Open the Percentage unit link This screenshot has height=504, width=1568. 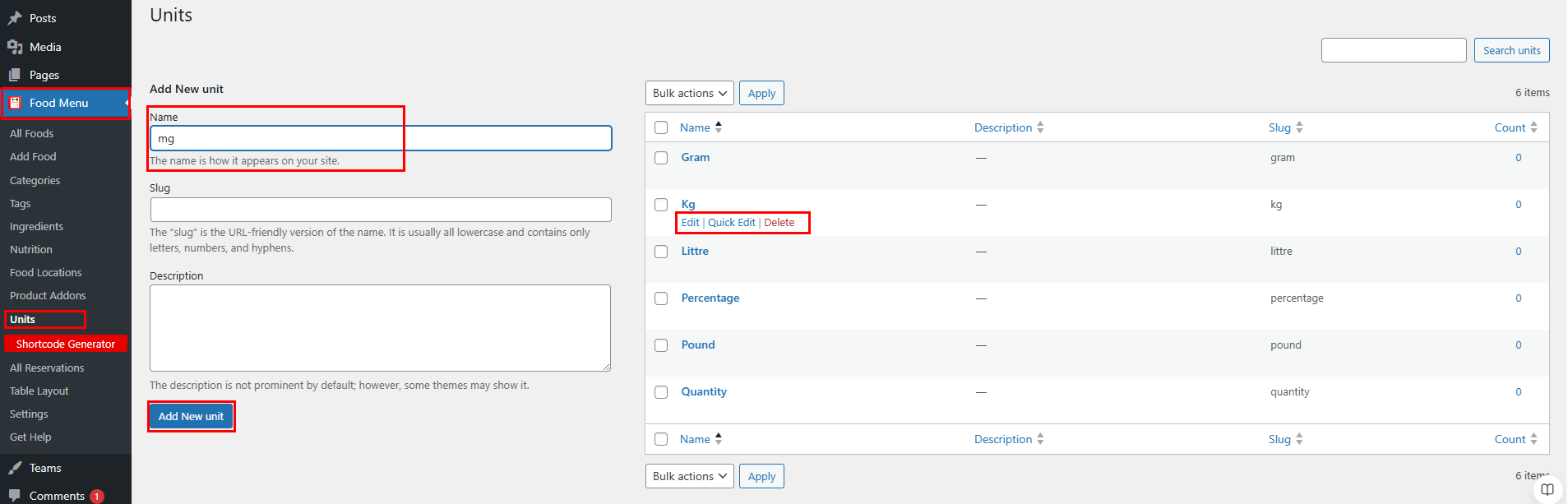pyautogui.click(x=710, y=298)
